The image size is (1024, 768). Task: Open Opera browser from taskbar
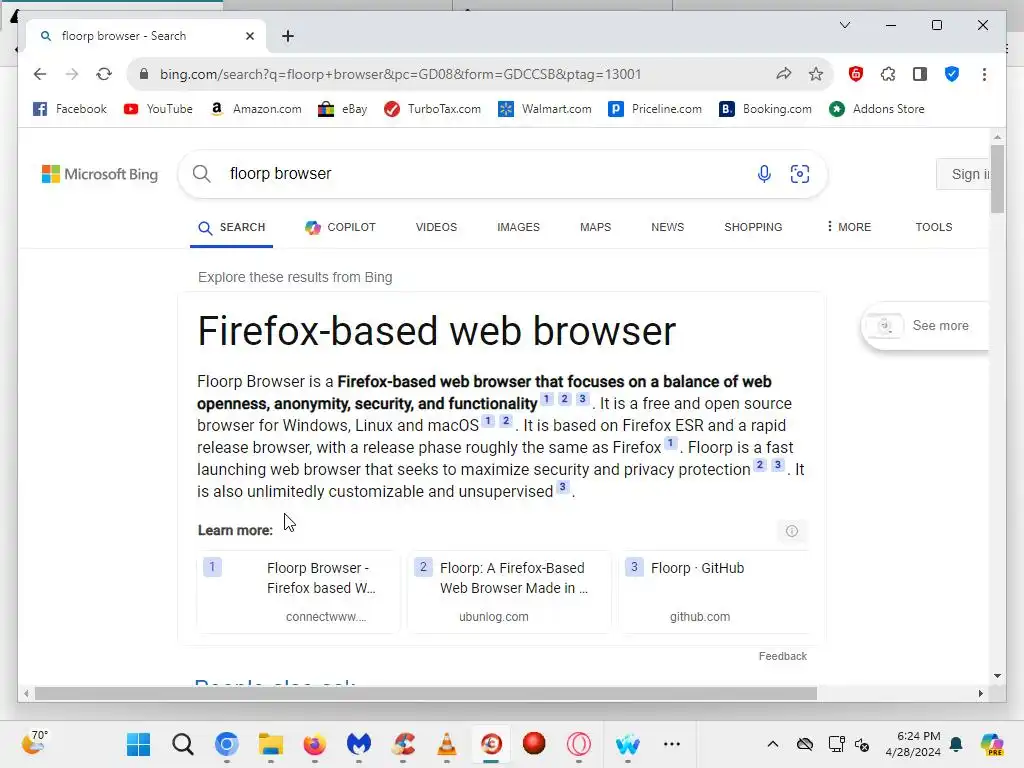579,744
